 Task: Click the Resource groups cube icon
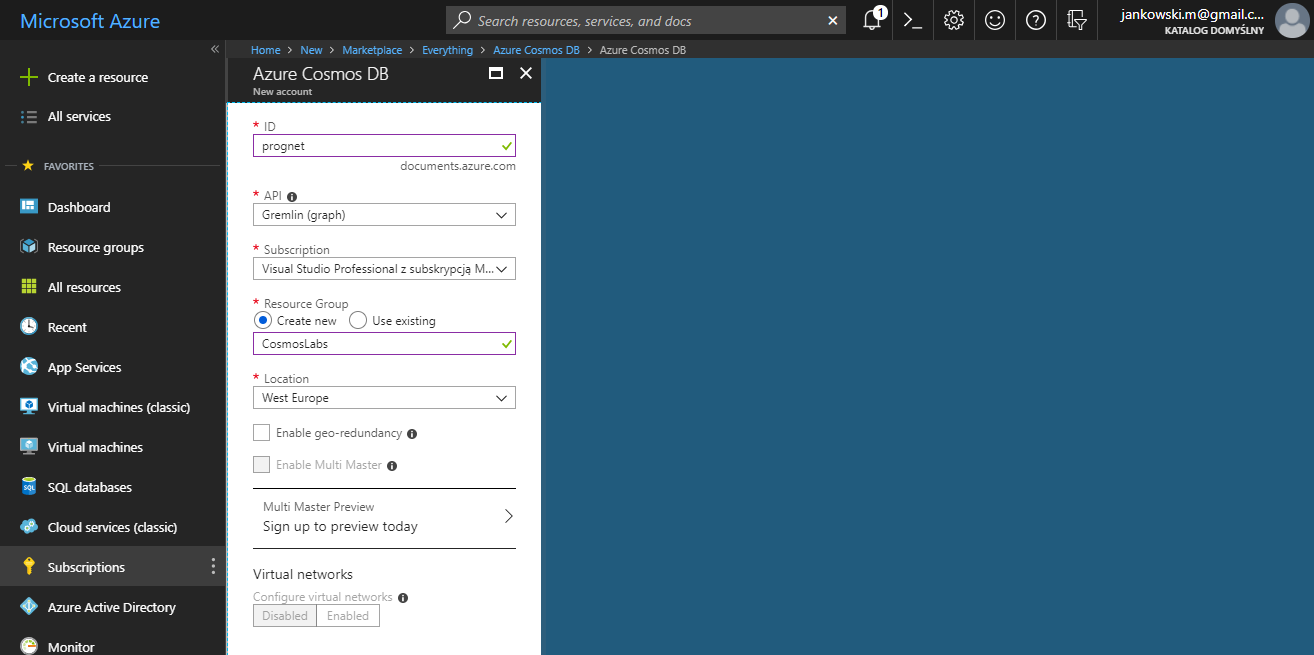(x=29, y=247)
